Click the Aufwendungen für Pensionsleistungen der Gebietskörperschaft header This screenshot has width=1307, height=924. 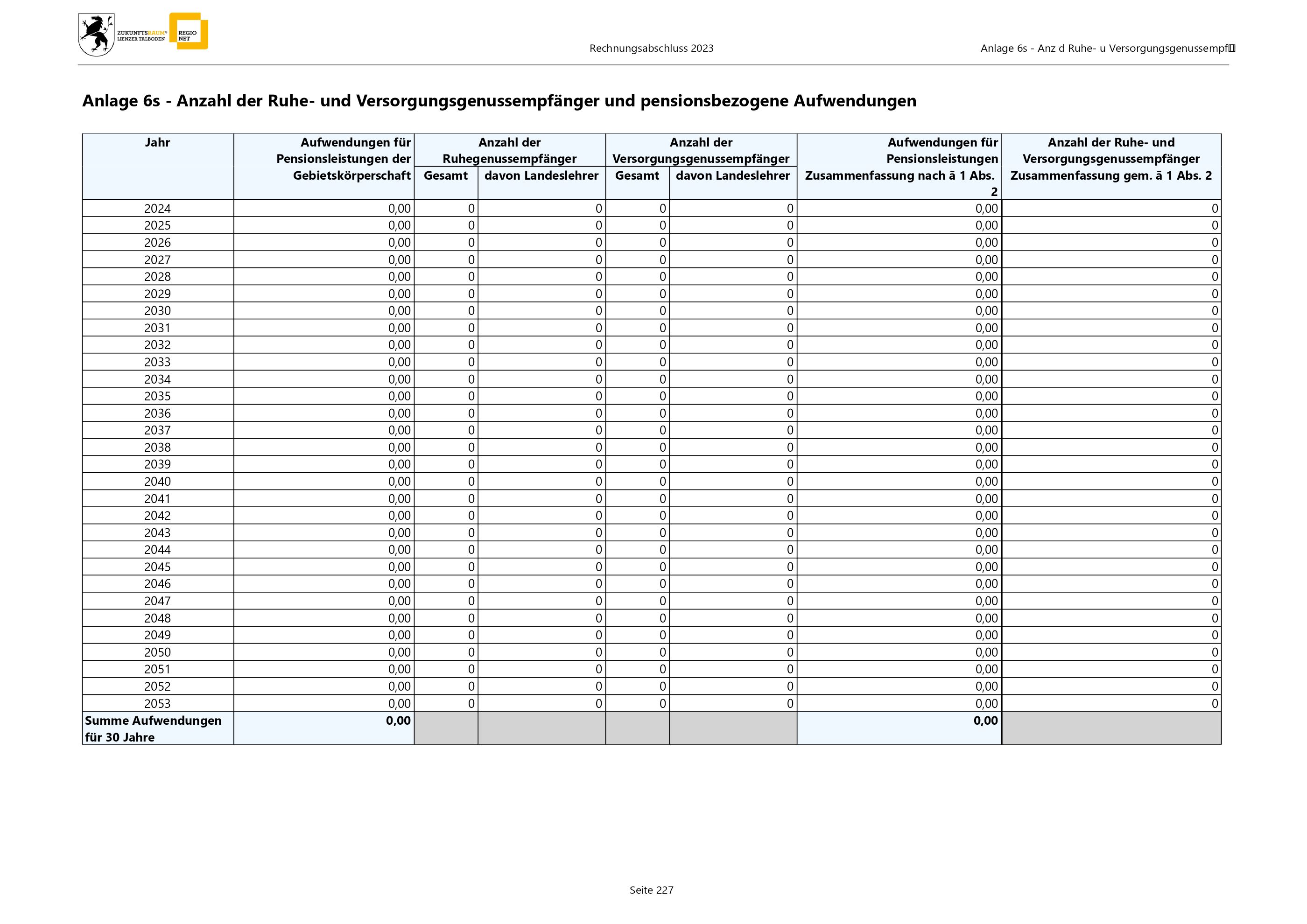(344, 159)
